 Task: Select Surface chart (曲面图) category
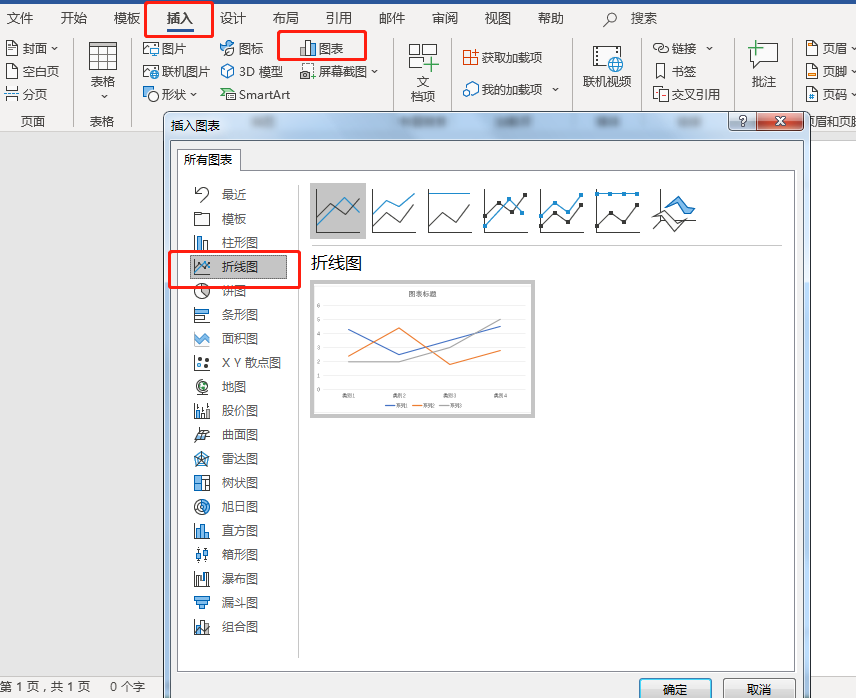[x=225, y=435]
